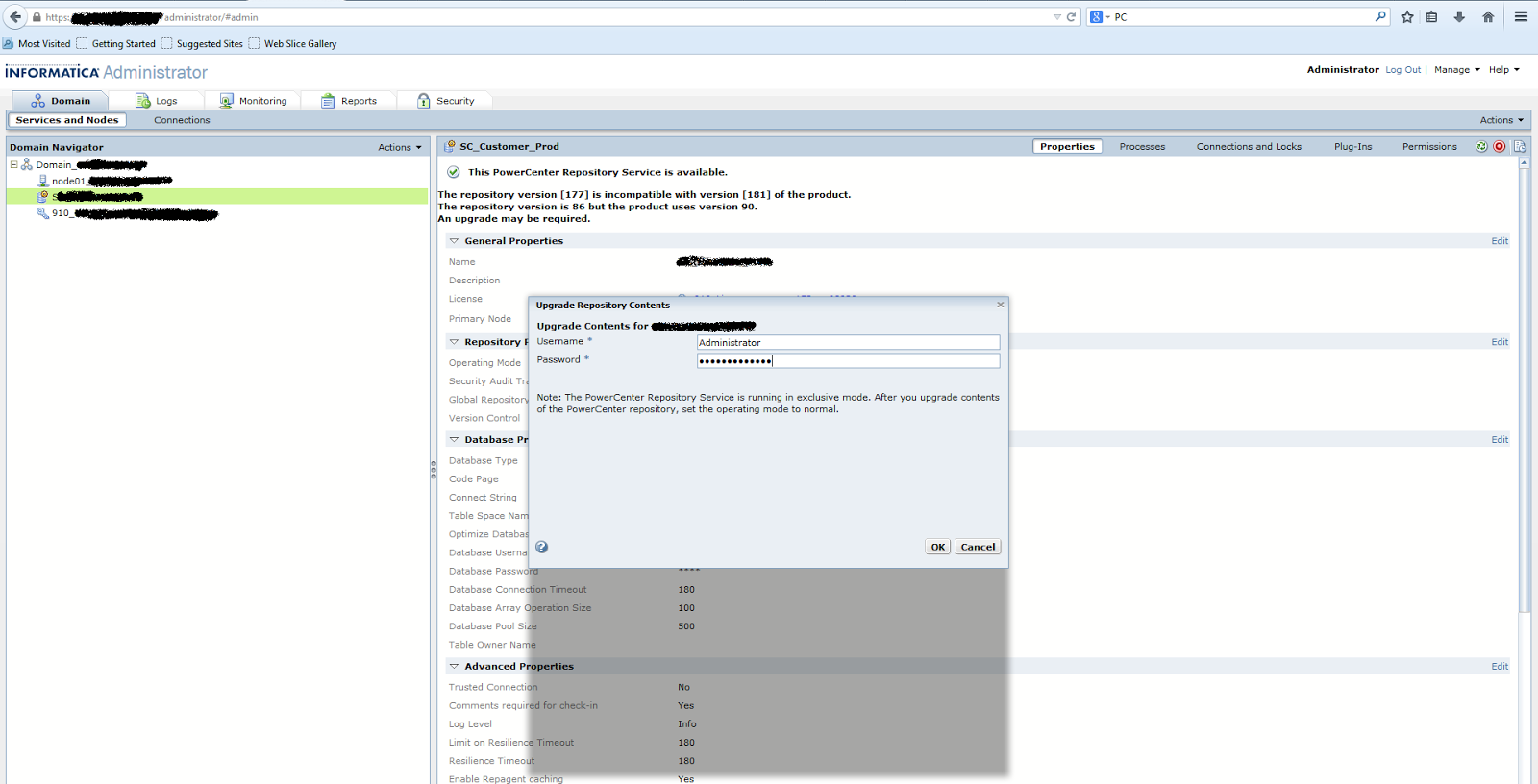1538x784 pixels.
Task: Cancel the Upgrade Repository Contents dialog
Action: [978, 547]
